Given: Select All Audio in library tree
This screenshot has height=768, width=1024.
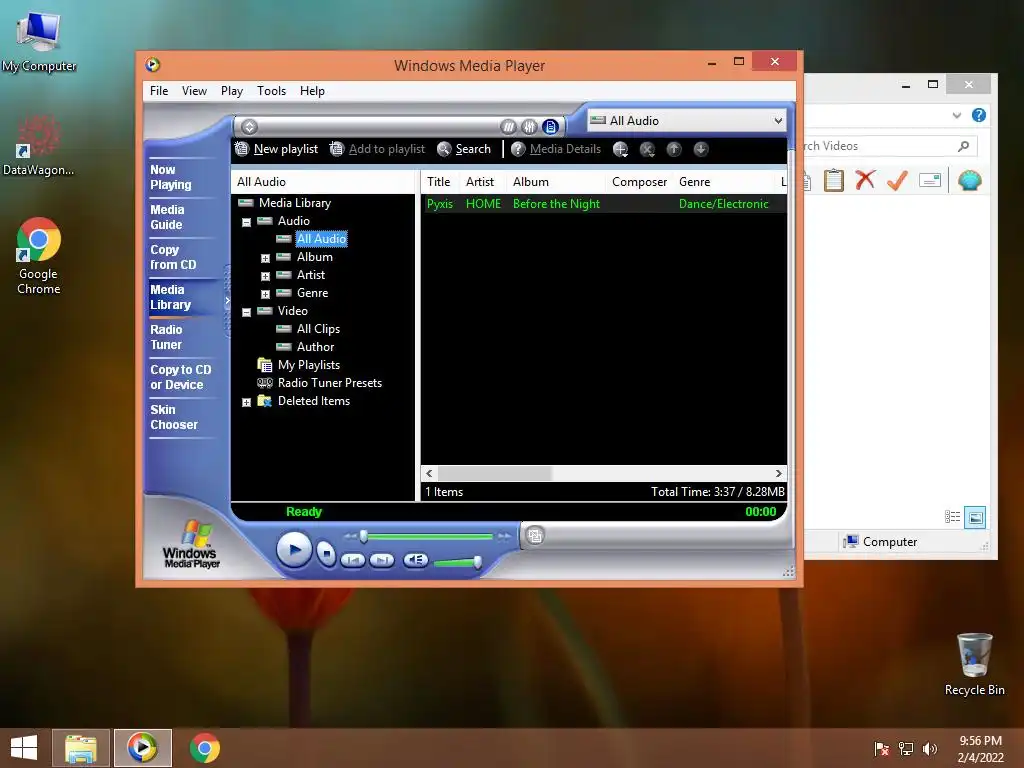Looking at the screenshot, I should (x=321, y=239).
